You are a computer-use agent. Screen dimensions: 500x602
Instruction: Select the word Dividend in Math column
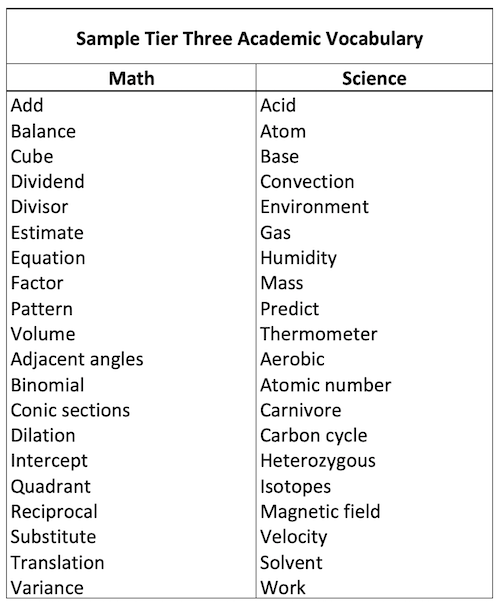(47, 182)
